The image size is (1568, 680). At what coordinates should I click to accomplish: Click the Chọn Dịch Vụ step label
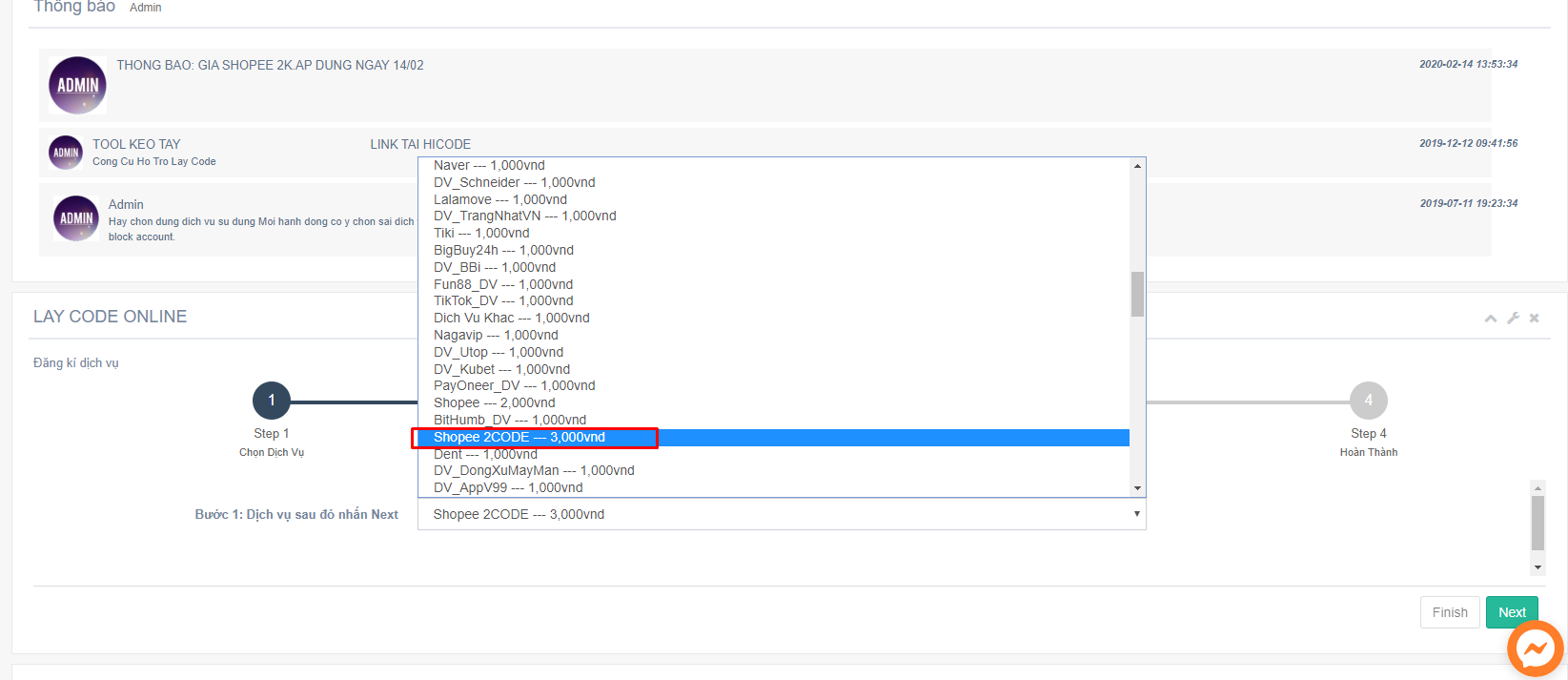[x=272, y=452]
